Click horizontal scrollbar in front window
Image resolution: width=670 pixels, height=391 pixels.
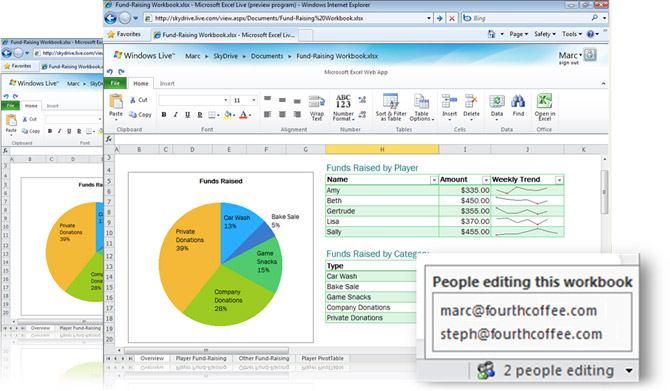(205, 350)
